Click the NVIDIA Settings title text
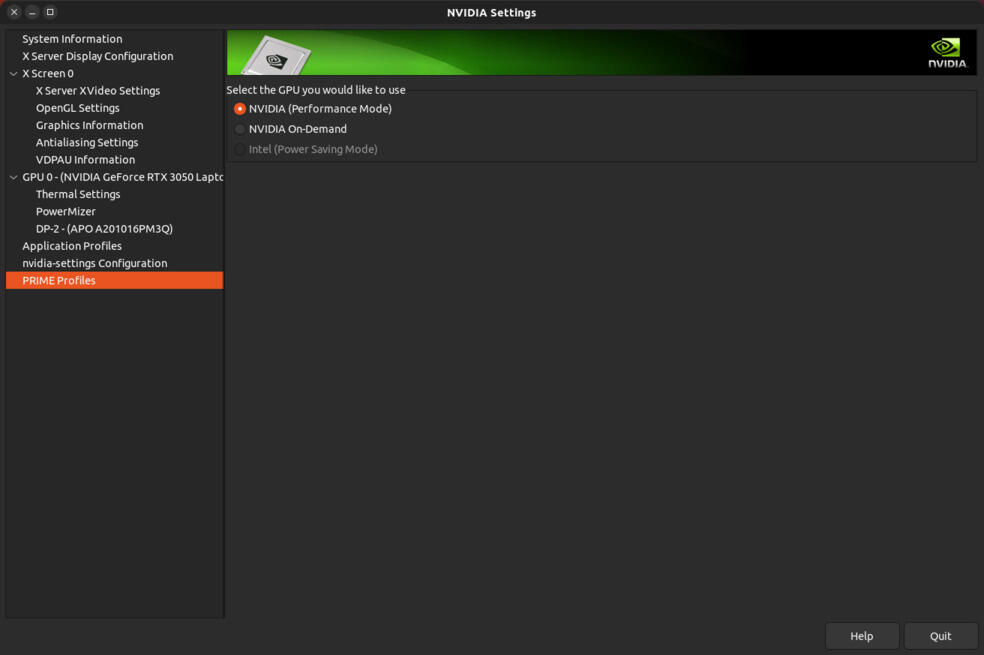984x655 pixels. (x=491, y=13)
